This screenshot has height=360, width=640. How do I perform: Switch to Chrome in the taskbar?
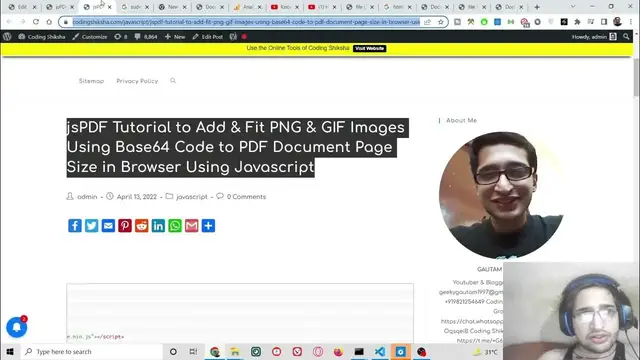click(215, 351)
